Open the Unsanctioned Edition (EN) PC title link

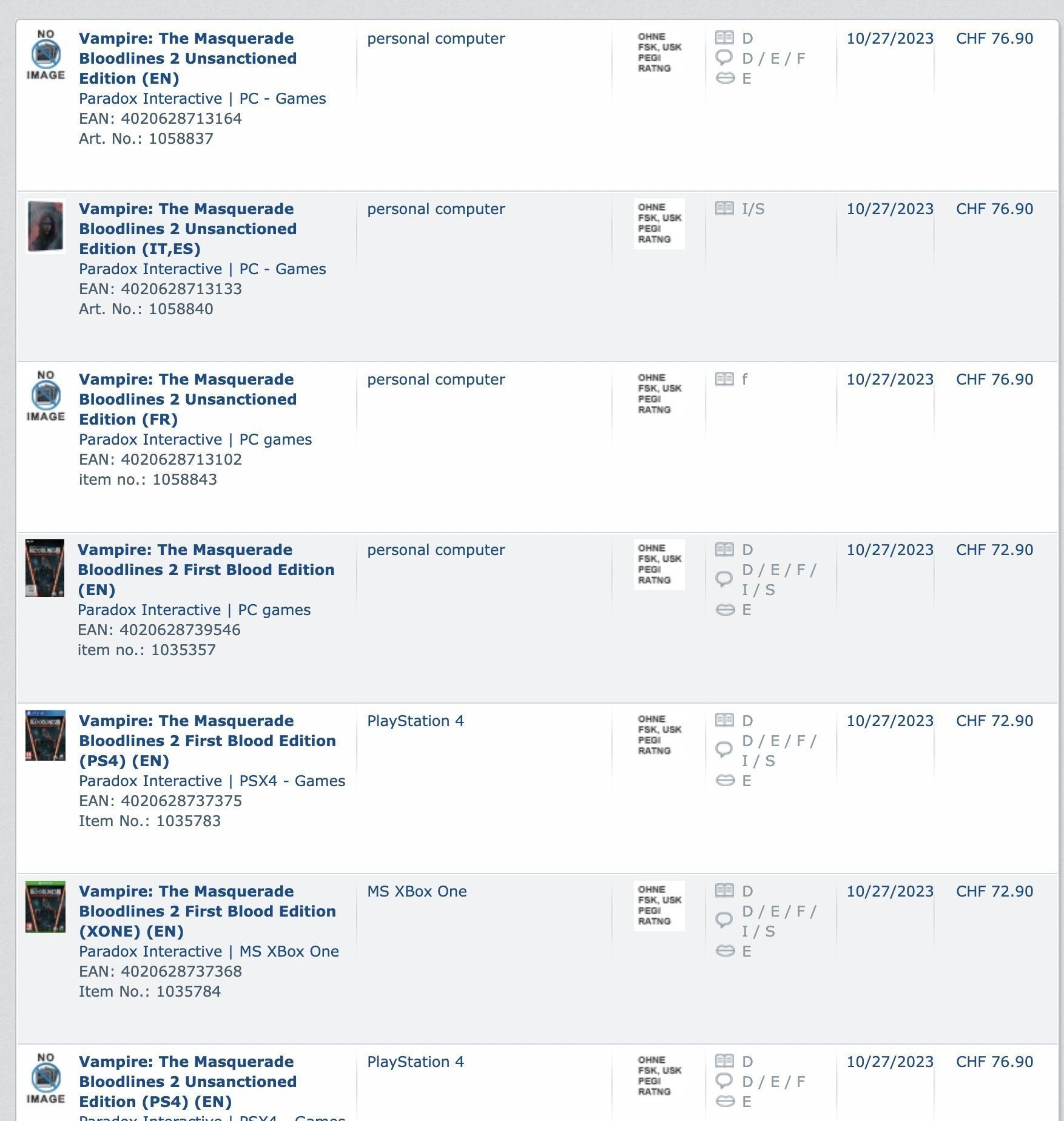point(187,58)
